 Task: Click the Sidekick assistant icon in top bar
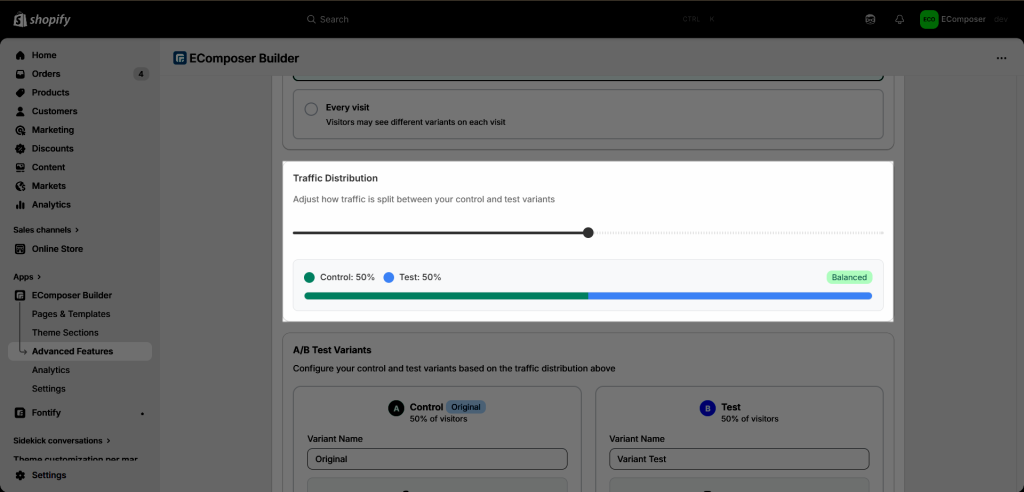[x=870, y=20]
